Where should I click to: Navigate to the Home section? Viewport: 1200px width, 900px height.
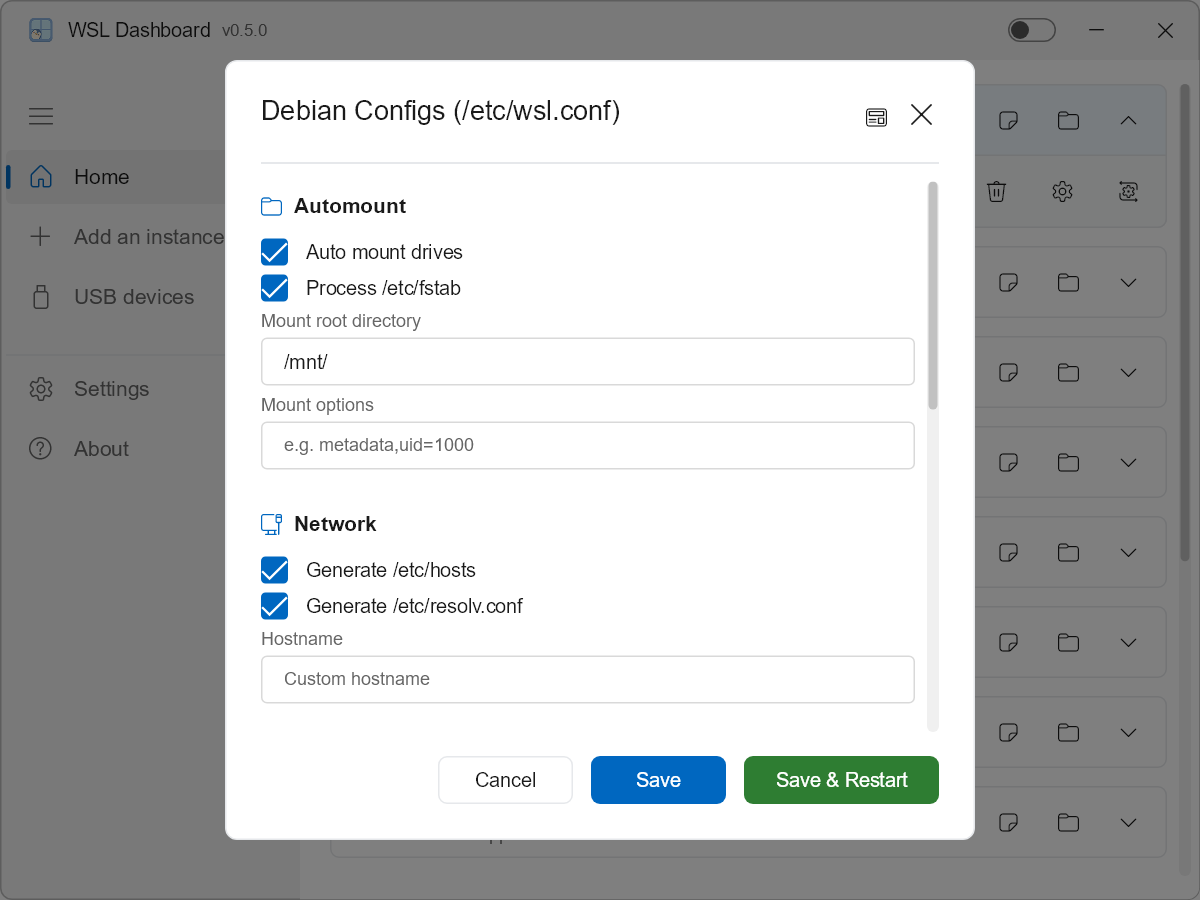pos(100,177)
